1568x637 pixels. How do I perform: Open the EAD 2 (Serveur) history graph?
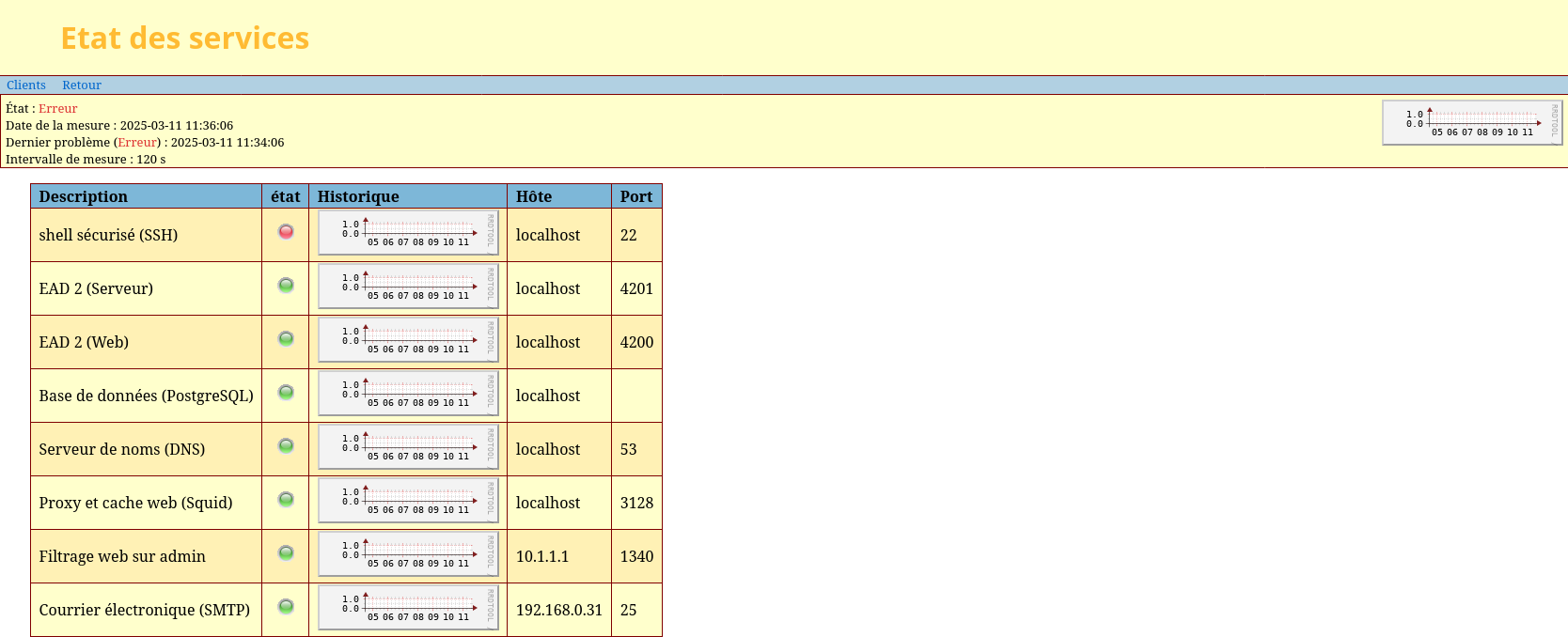pos(408,287)
